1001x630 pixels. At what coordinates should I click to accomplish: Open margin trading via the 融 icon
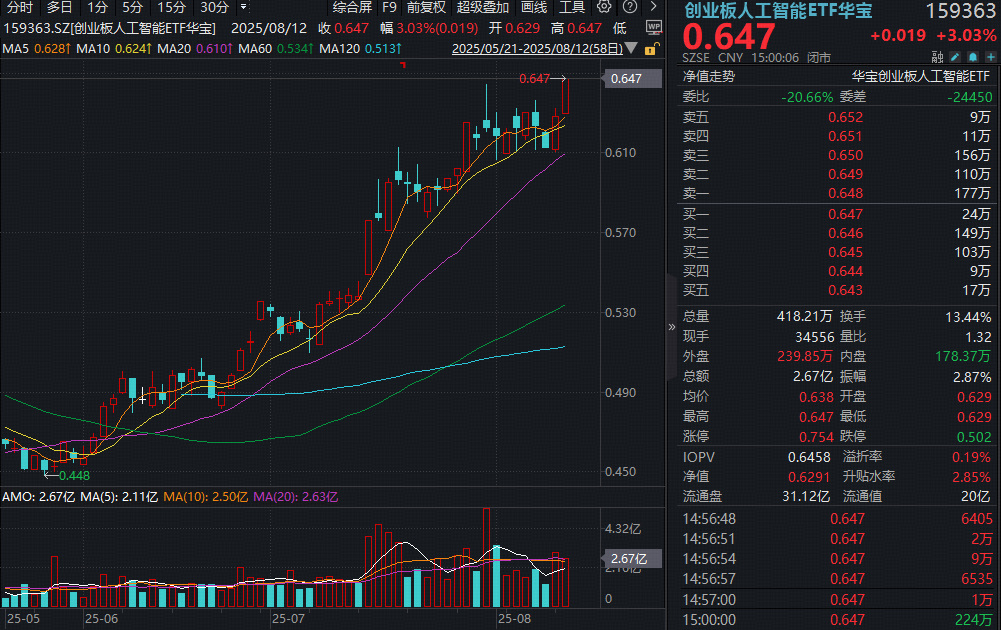pyautogui.click(x=937, y=57)
